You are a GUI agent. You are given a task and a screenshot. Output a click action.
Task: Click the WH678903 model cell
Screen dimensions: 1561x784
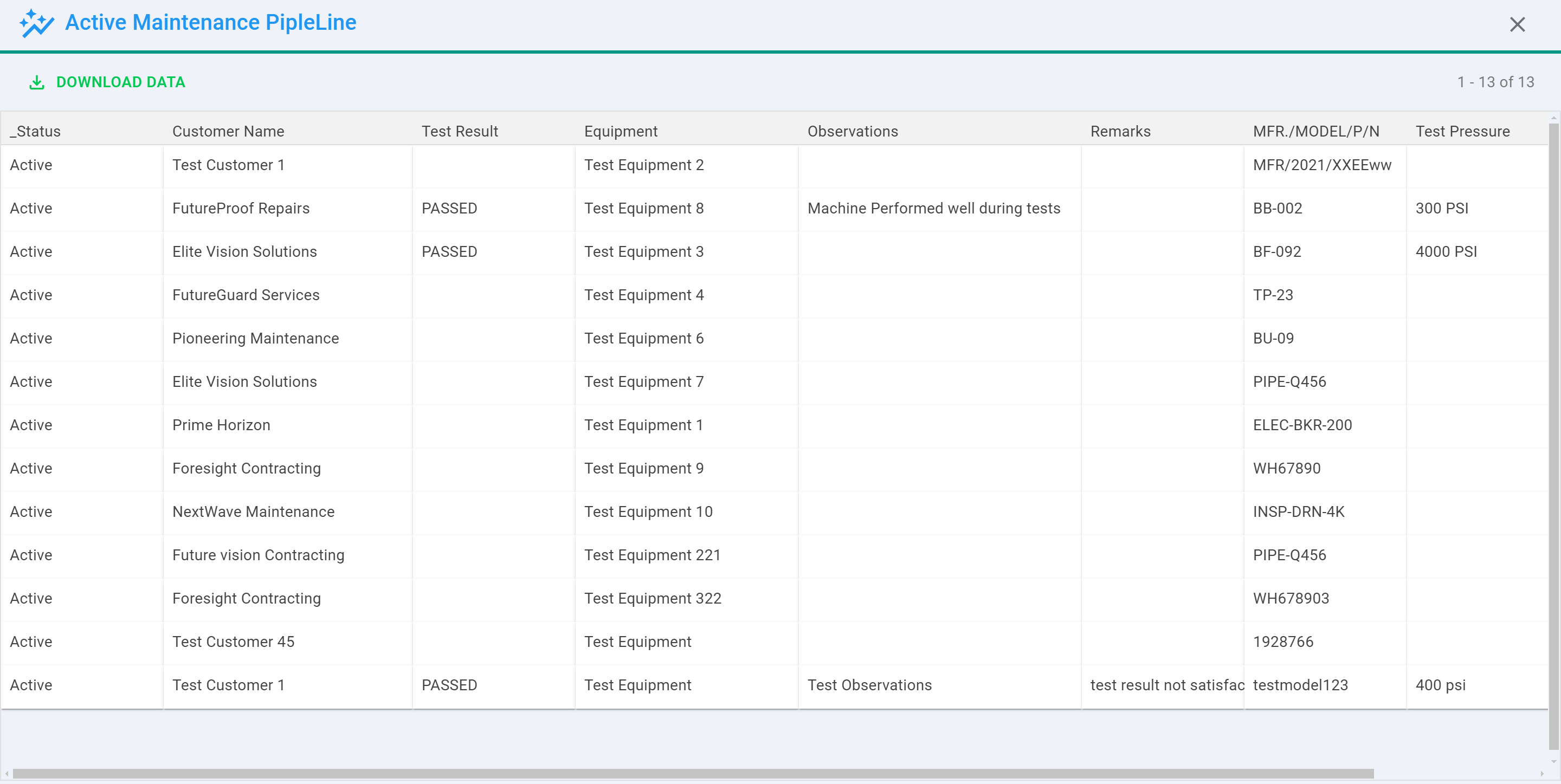1325,598
